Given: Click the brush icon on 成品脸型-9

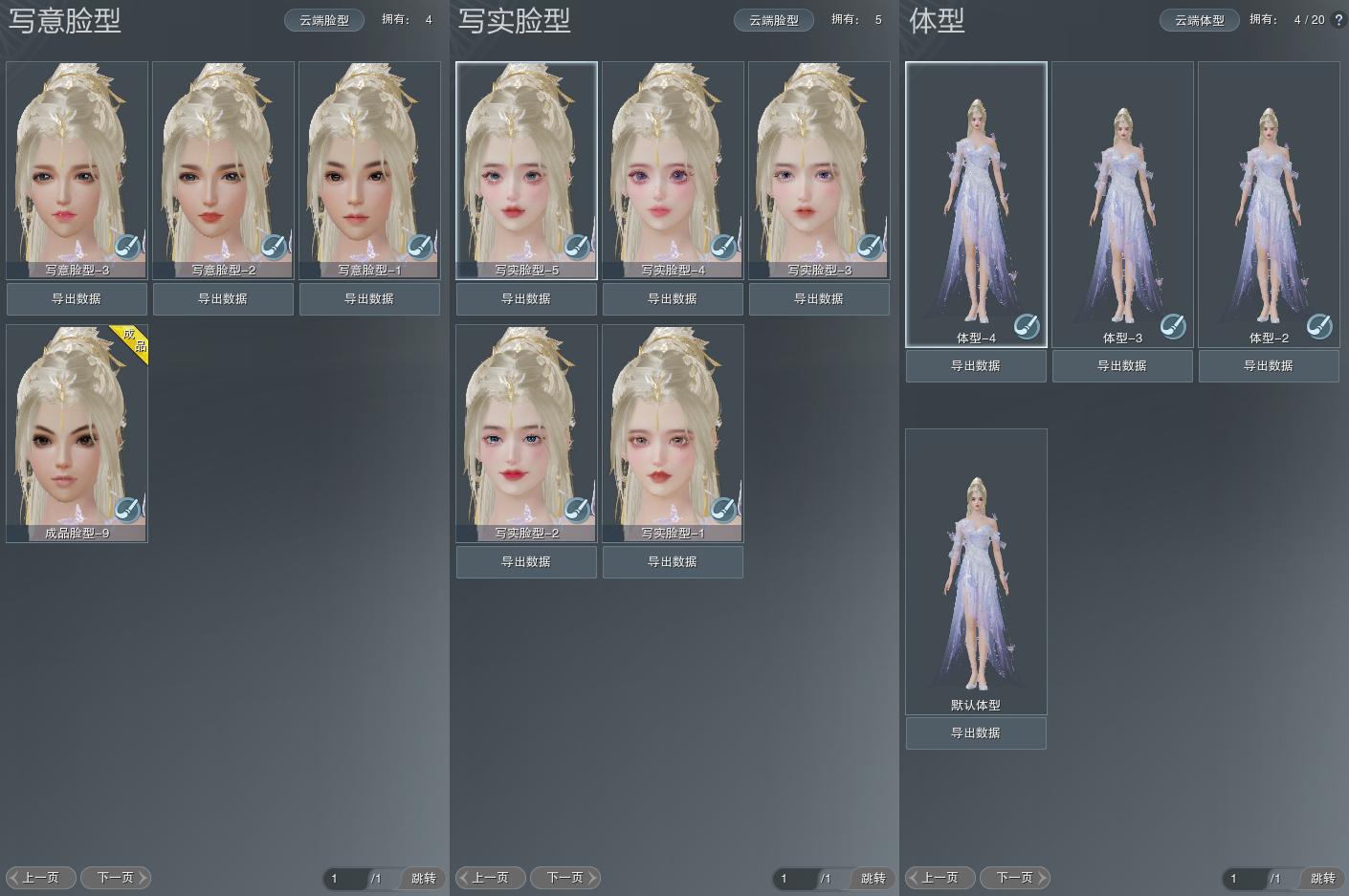Looking at the screenshot, I should click(127, 509).
